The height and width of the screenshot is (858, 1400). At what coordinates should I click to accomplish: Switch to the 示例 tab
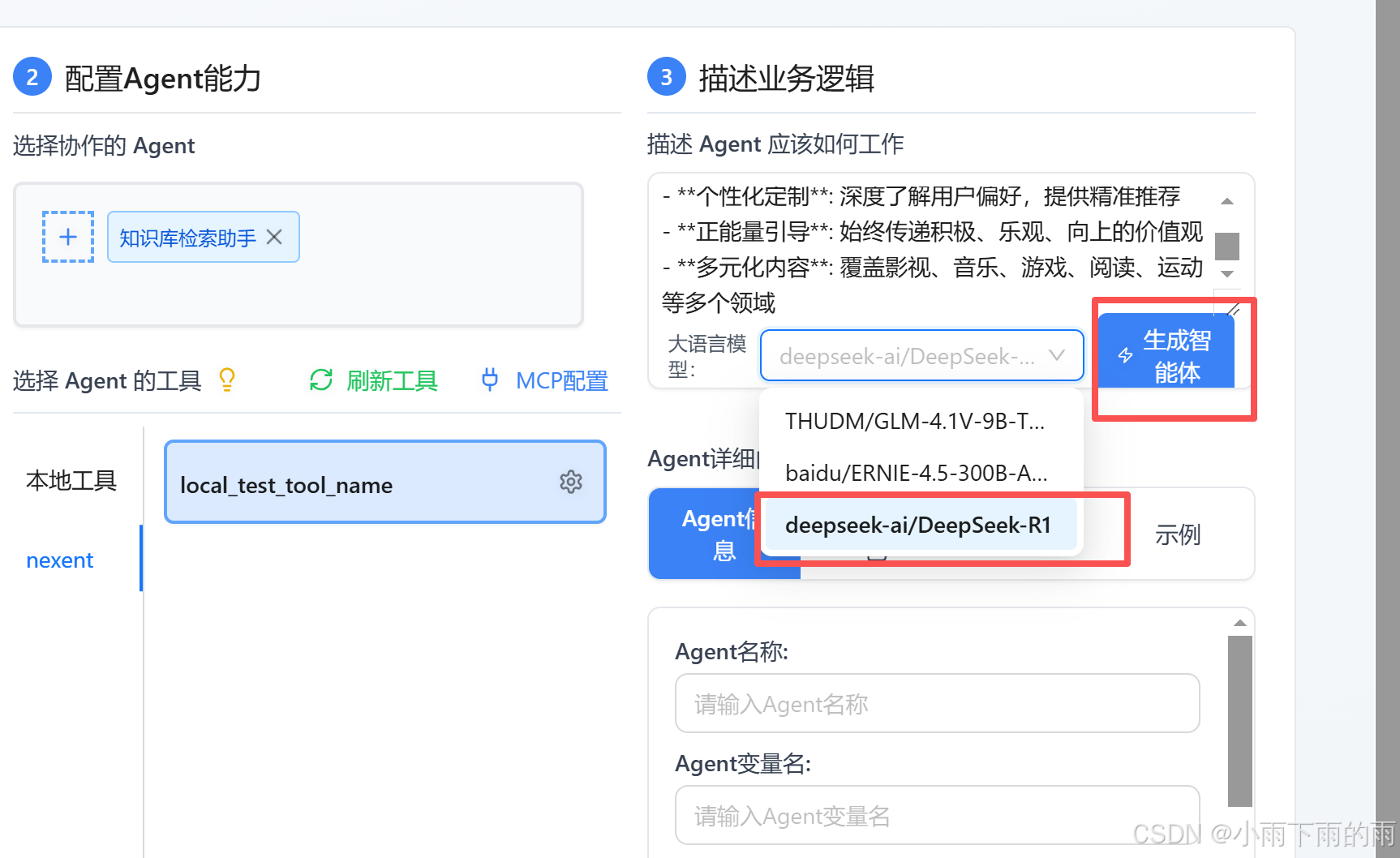pos(1177,534)
